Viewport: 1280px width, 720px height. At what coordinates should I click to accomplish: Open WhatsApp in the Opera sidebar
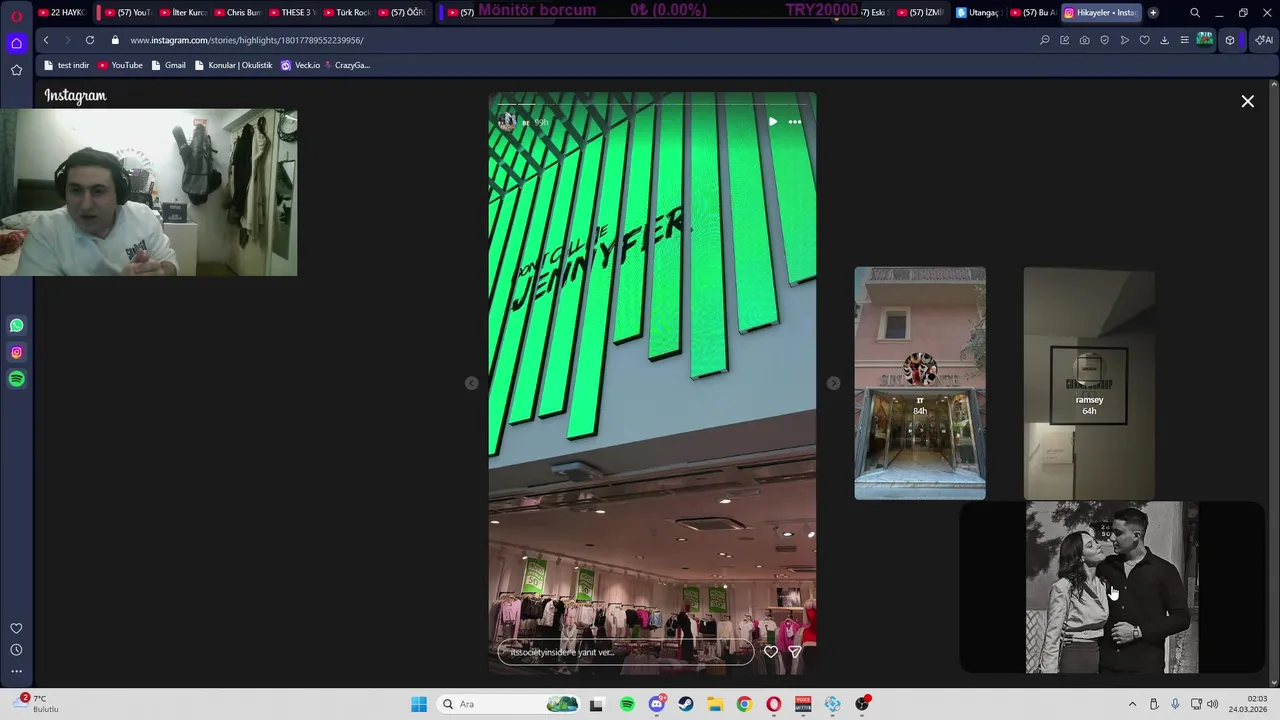click(16, 325)
